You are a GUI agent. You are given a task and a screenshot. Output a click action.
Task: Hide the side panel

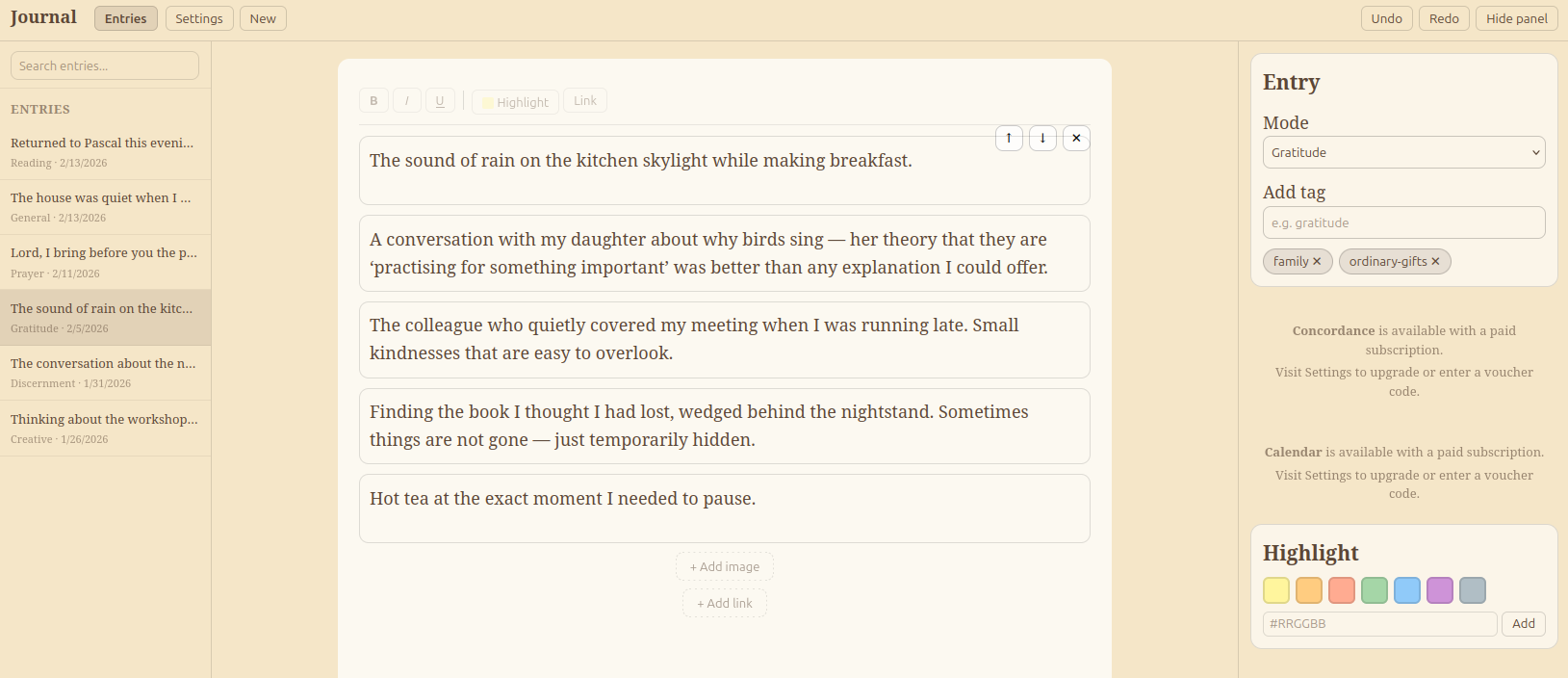click(1516, 18)
